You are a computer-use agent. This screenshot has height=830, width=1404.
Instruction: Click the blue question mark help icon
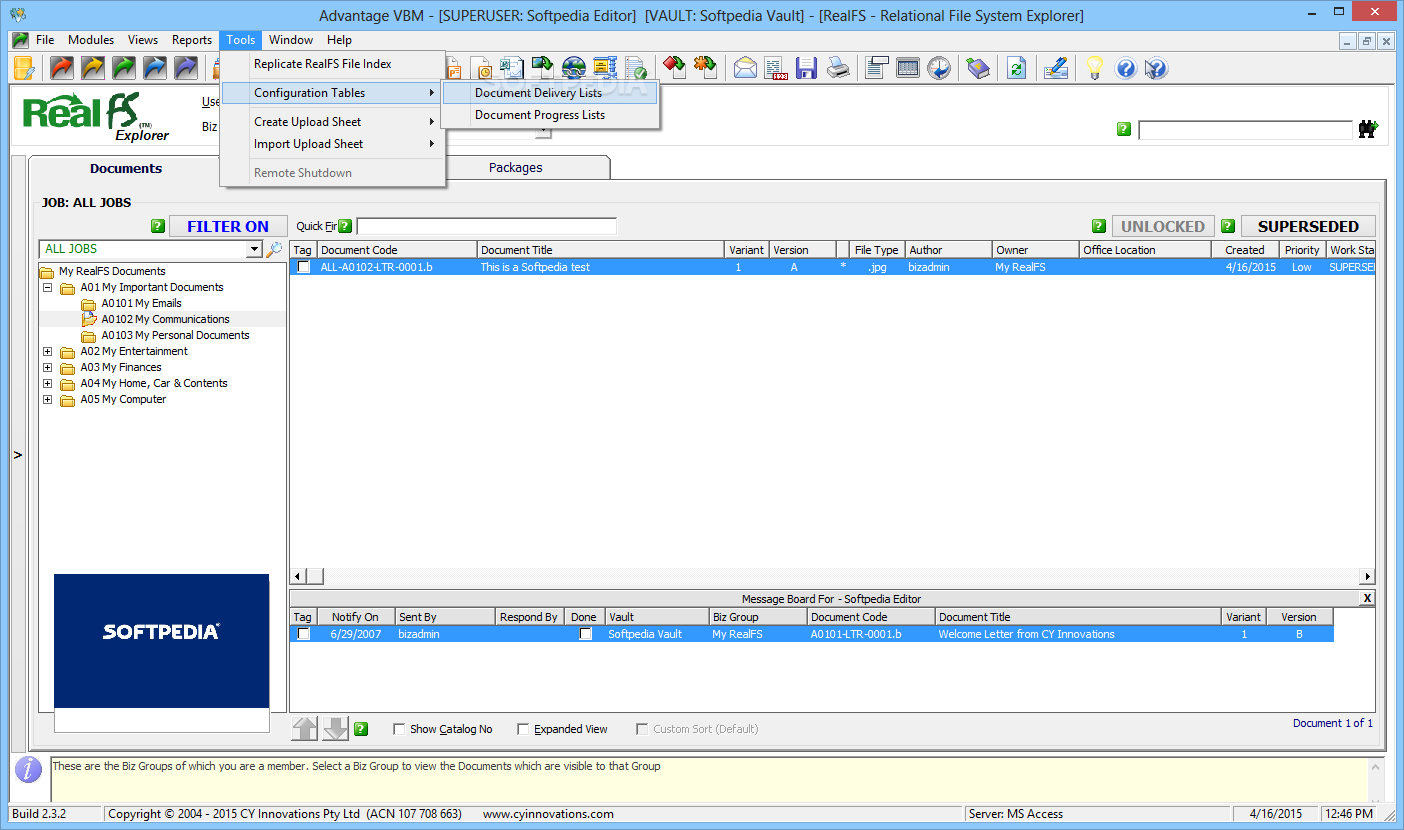[1126, 68]
